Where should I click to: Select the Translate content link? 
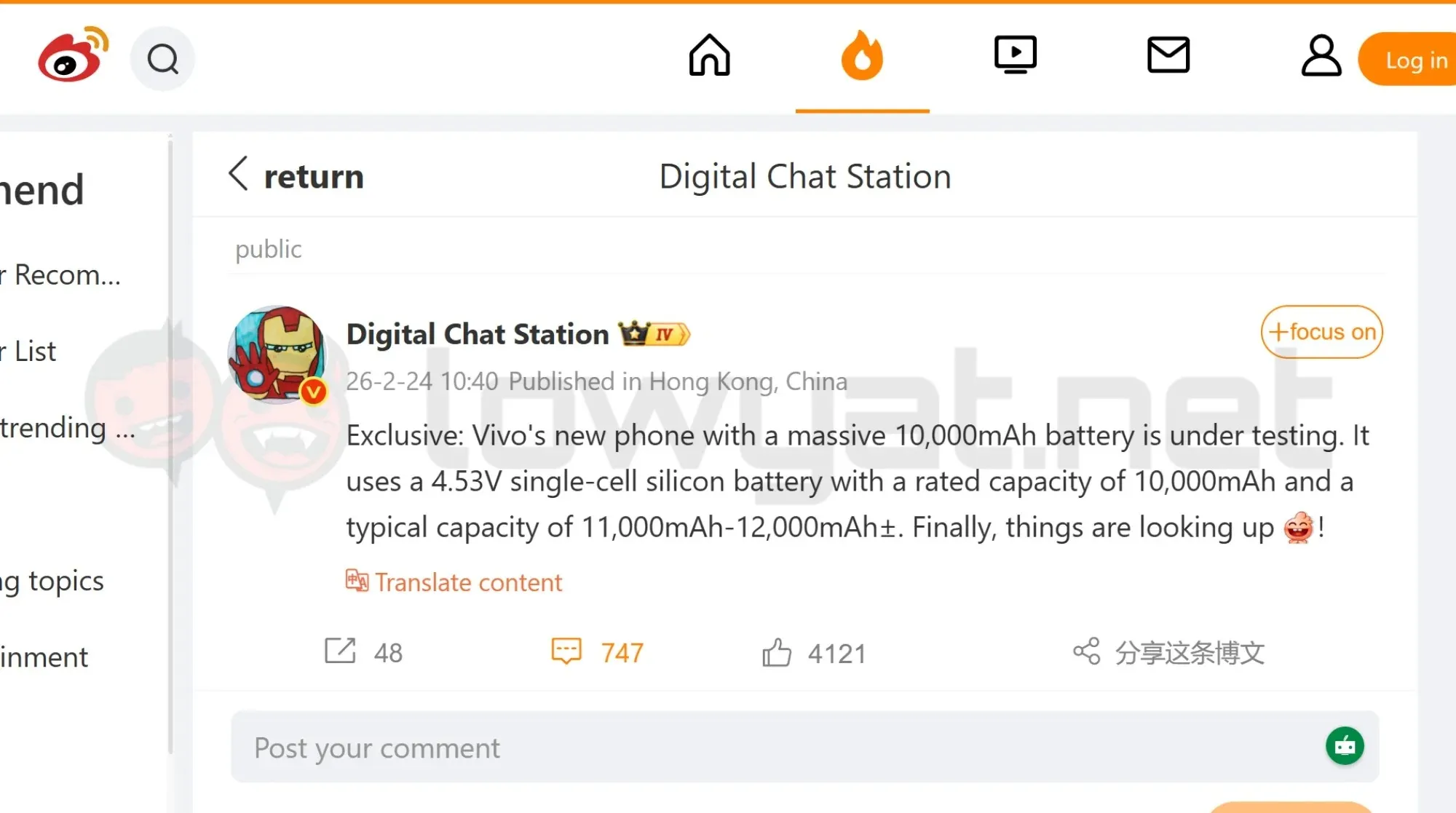point(453,582)
